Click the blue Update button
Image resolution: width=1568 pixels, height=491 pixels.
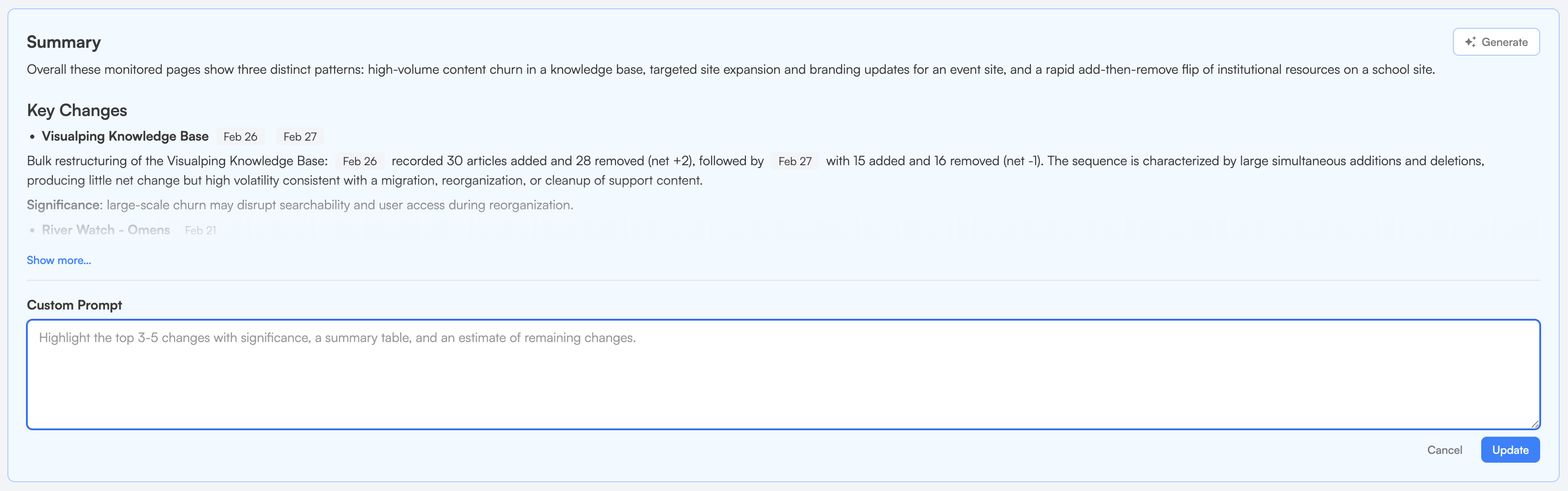coord(1510,450)
